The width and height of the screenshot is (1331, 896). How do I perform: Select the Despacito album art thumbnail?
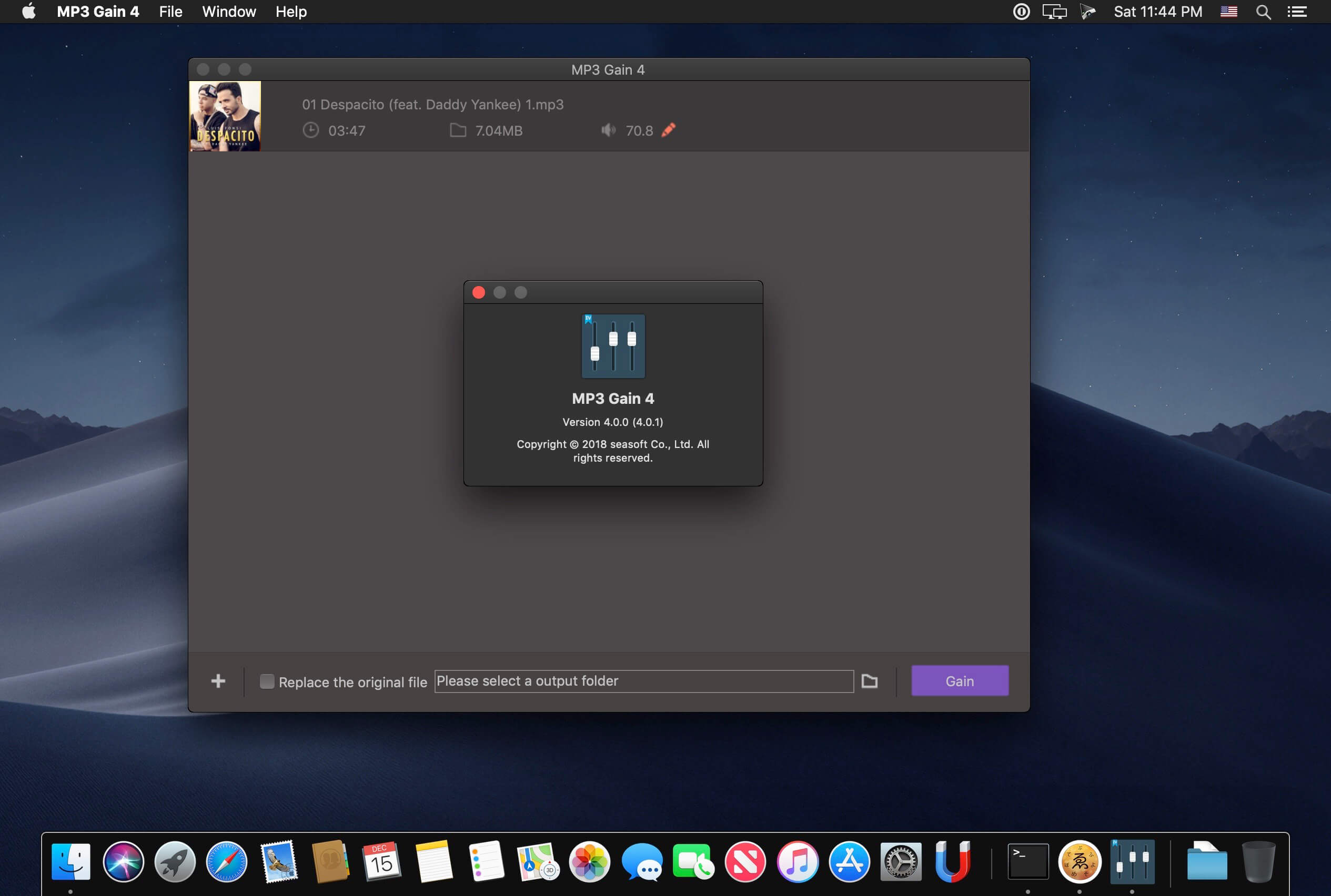[x=225, y=116]
